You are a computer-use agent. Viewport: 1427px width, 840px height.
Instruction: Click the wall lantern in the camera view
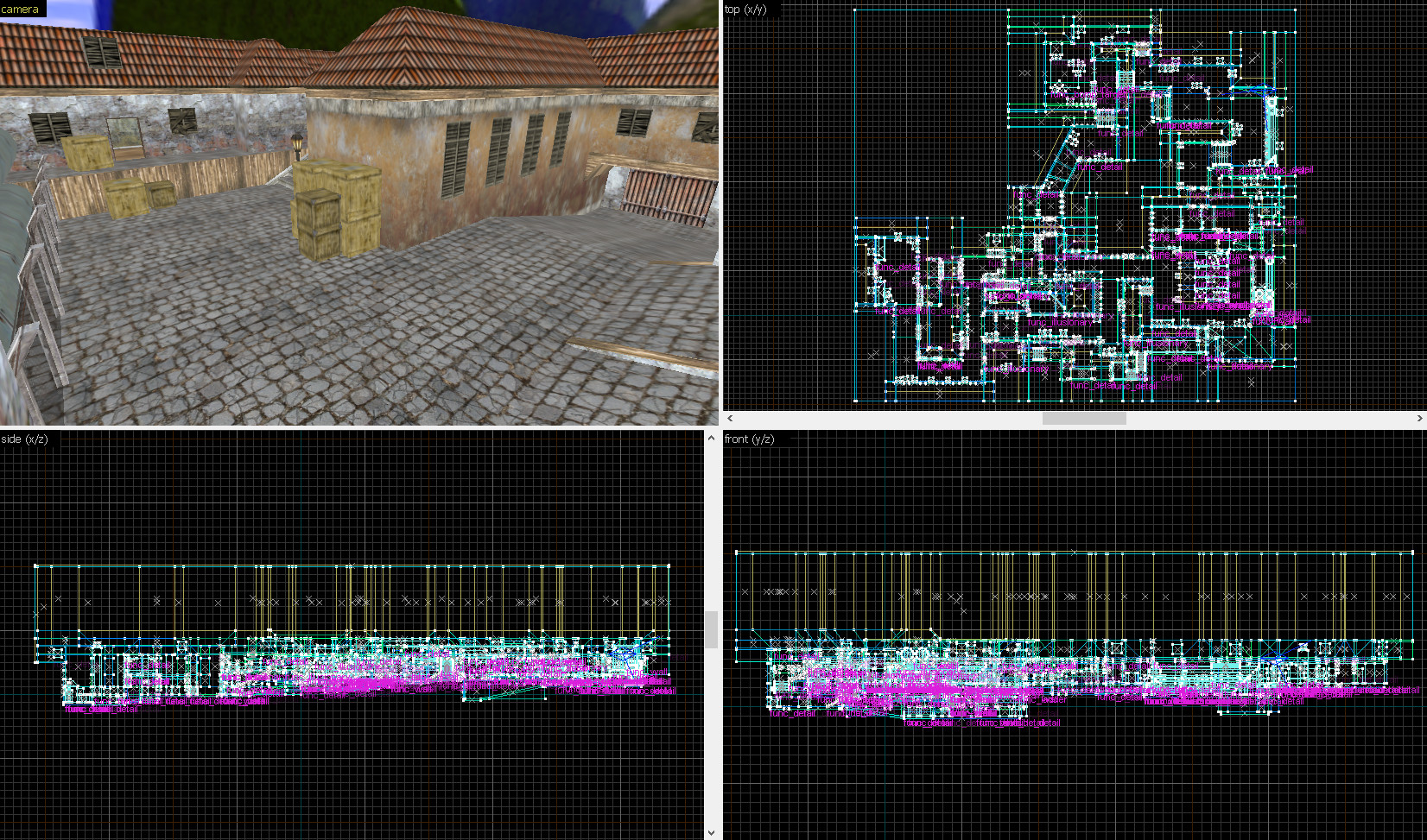pyautogui.click(x=298, y=145)
